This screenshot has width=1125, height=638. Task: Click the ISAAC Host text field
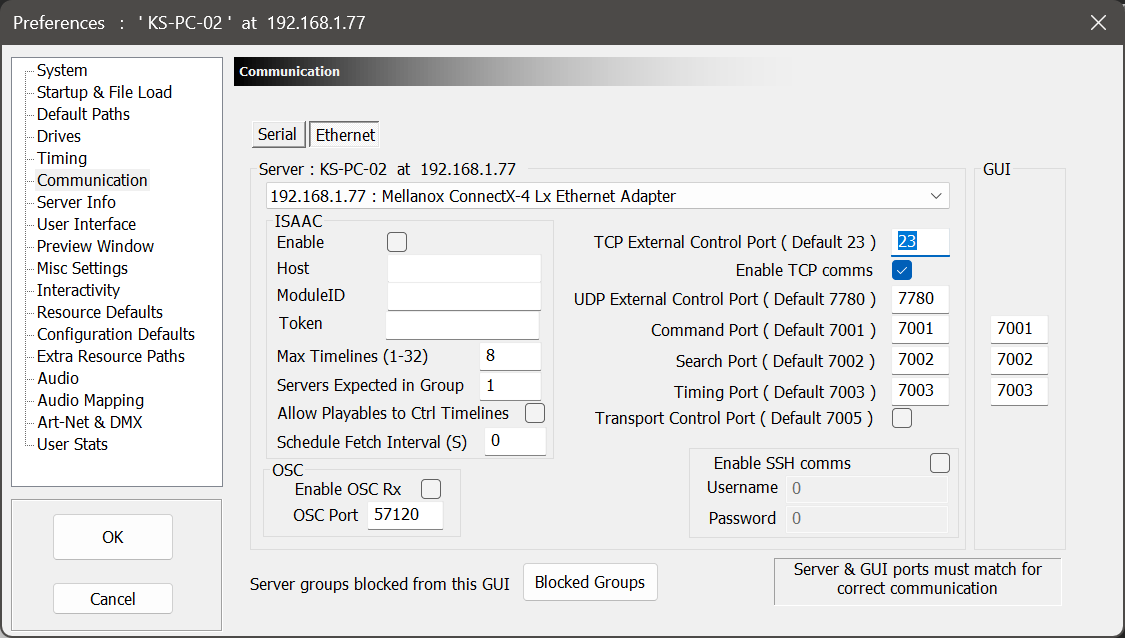coord(463,269)
